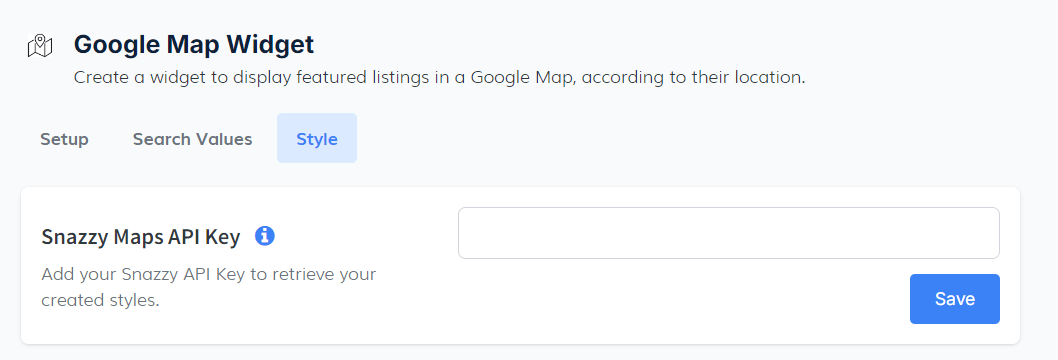The height and width of the screenshot is (360, 1058).
Task: Click the map pin icon beside the title
Action: tap(40, 46)
